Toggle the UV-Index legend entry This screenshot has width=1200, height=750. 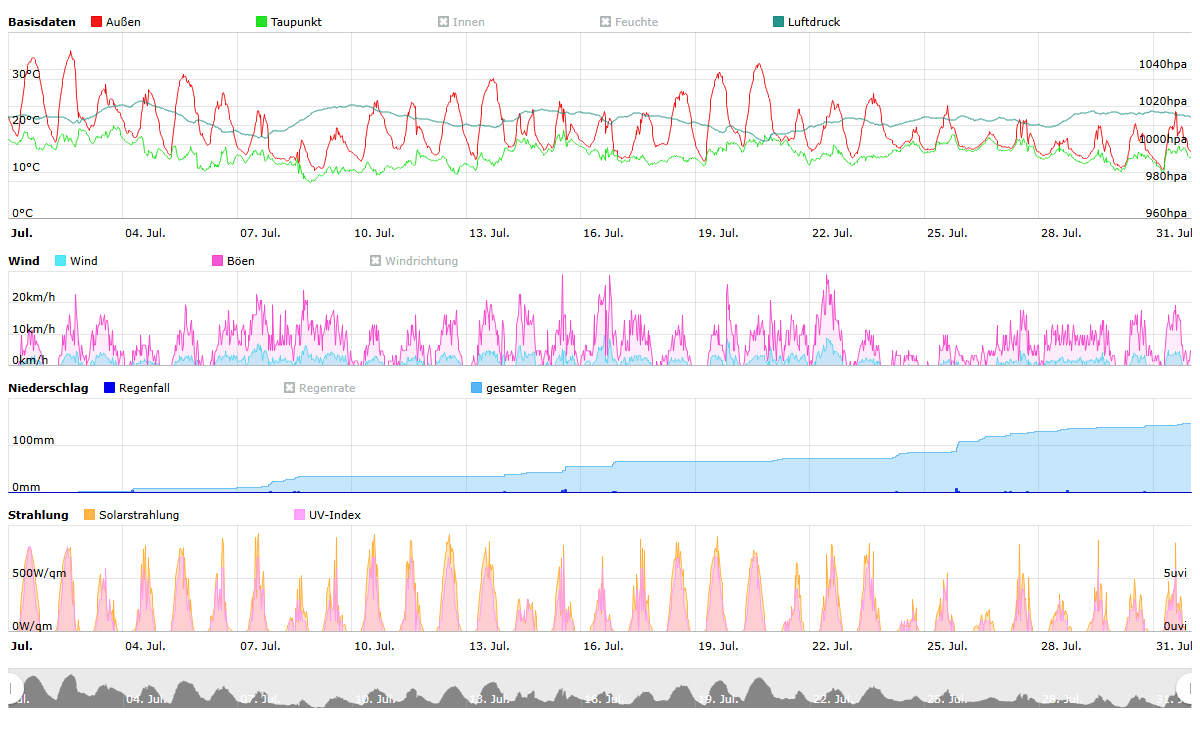(x=326, y=515)
